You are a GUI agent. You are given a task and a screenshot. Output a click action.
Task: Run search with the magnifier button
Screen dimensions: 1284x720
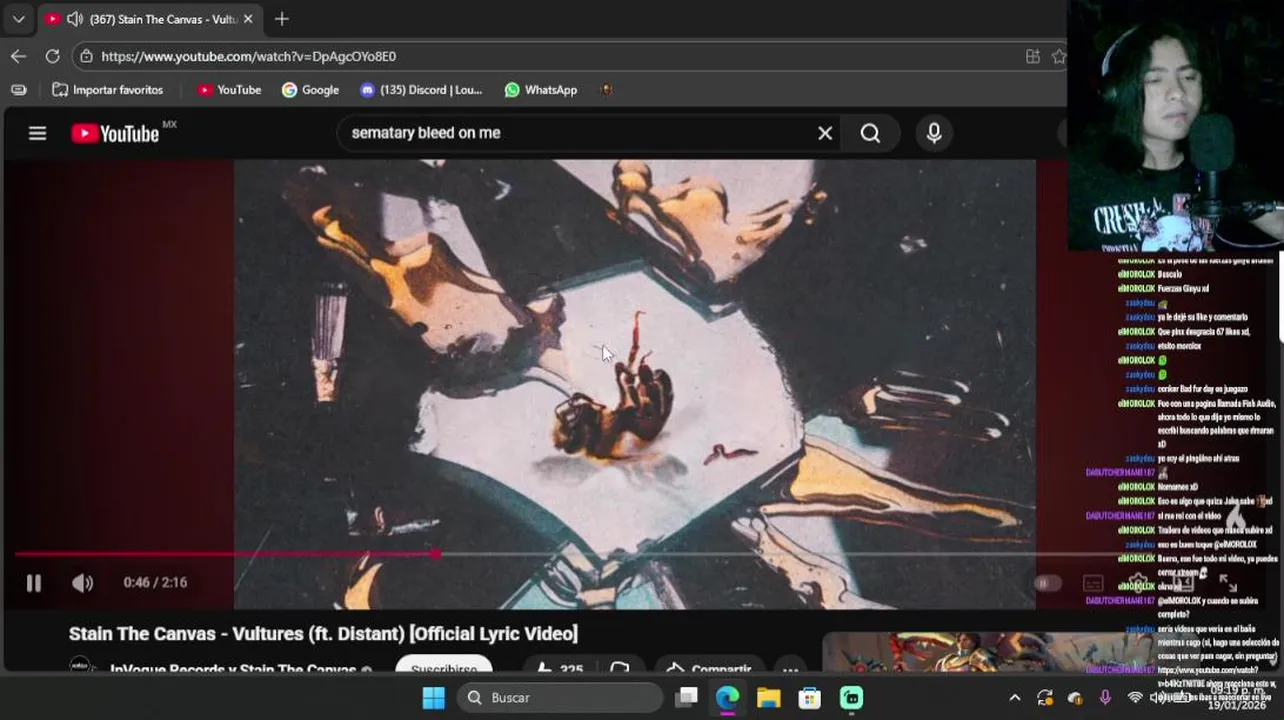pyautogui.click(x=870, y=133)
